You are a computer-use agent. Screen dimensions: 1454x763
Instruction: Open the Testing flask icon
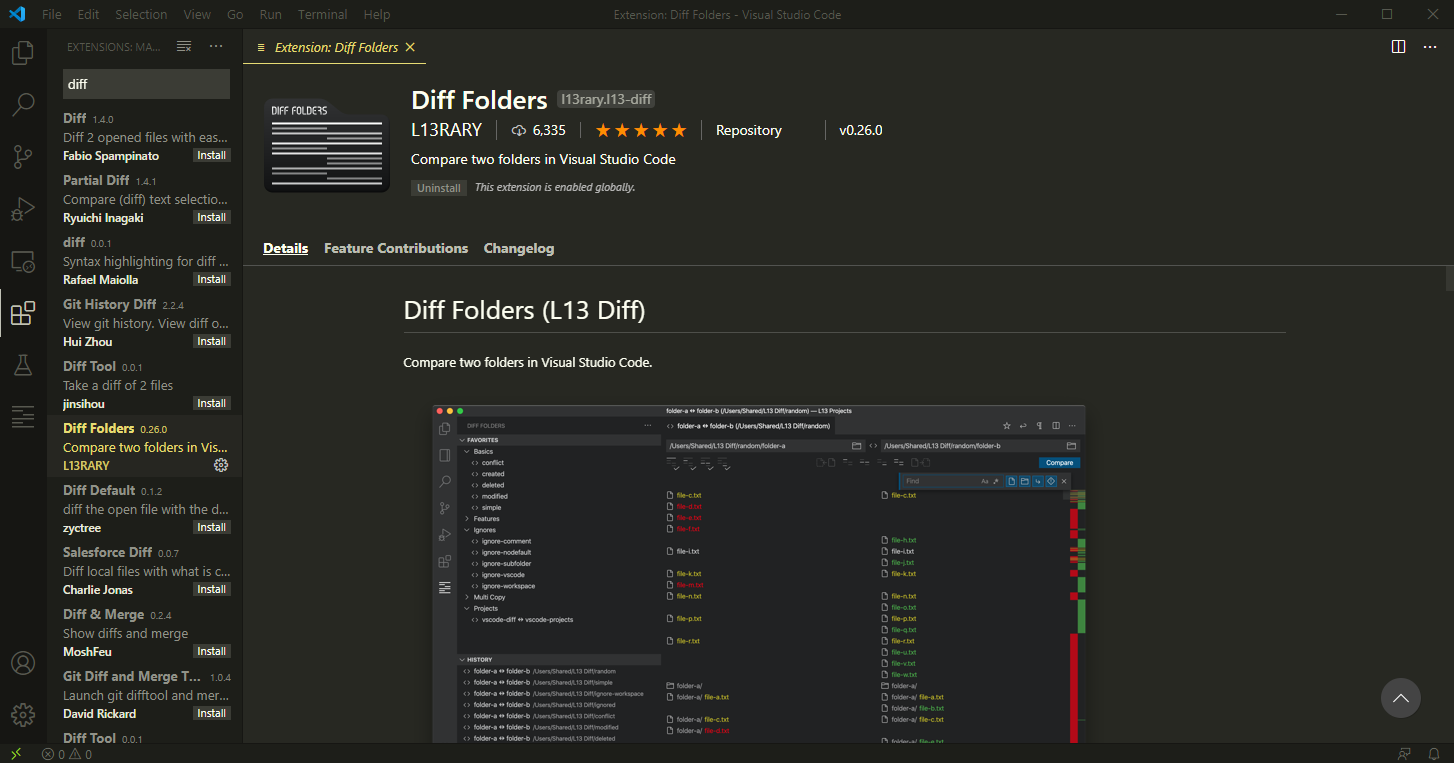[23, 366]
